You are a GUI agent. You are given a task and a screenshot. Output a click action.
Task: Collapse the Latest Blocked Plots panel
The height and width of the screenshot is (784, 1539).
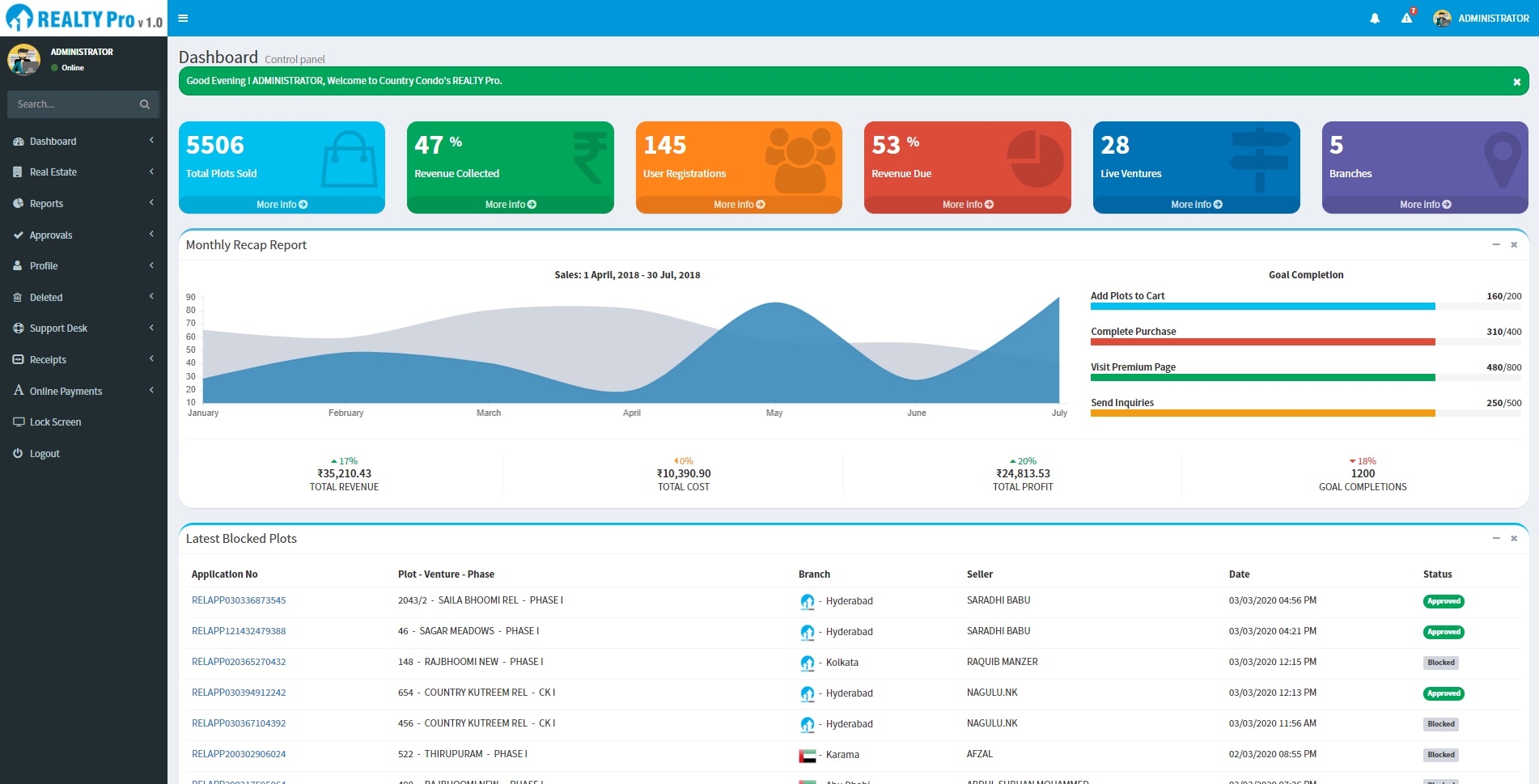[x=1496, y=538]
